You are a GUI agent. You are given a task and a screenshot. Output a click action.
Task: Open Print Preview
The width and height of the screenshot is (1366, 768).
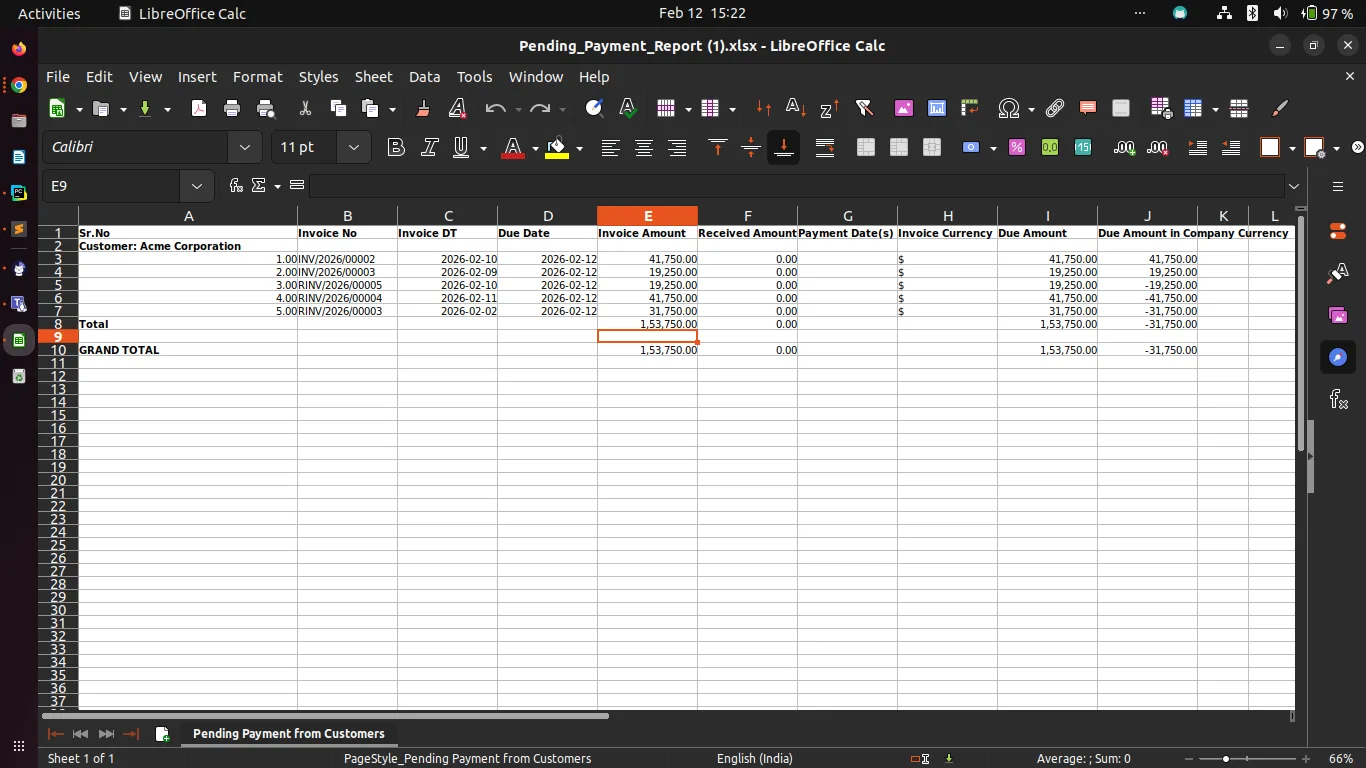pyautogui.click(x=265, y=109)
